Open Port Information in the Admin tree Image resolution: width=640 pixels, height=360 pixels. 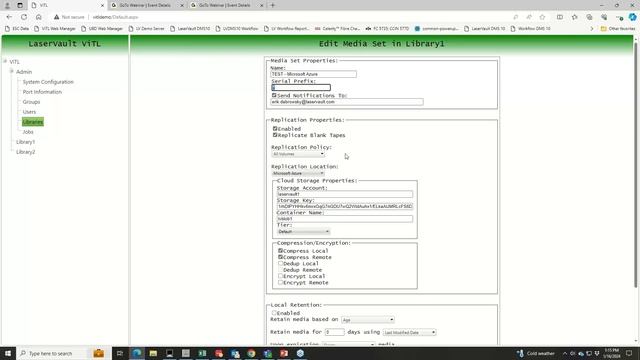[x=42, y=92]
